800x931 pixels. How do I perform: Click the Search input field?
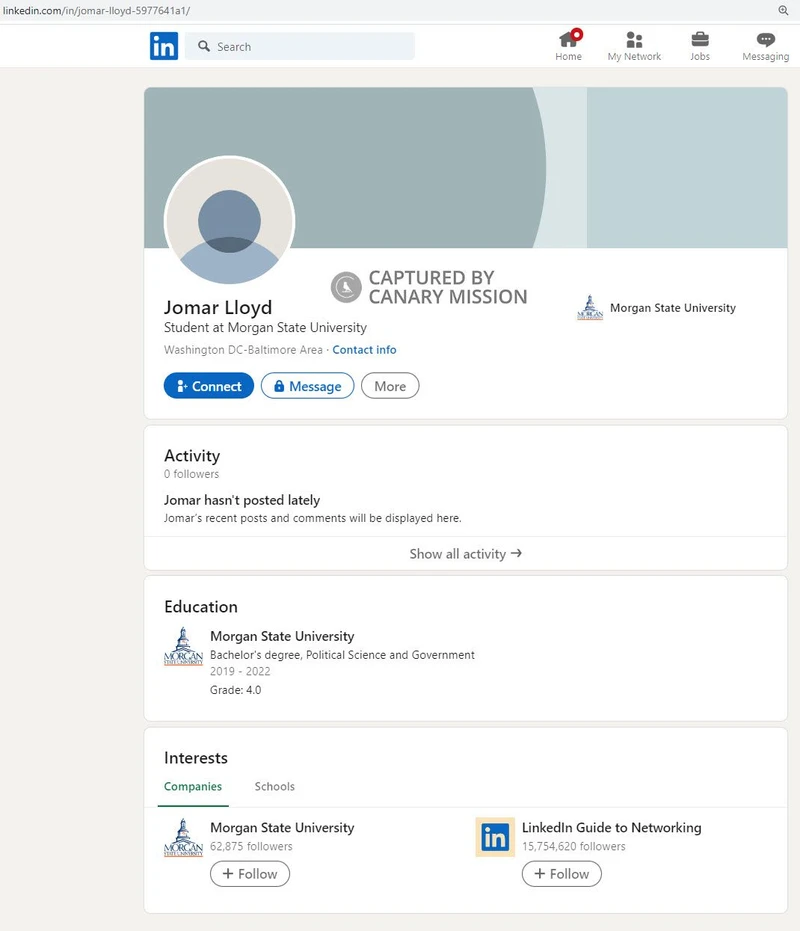tap(300, 46)
